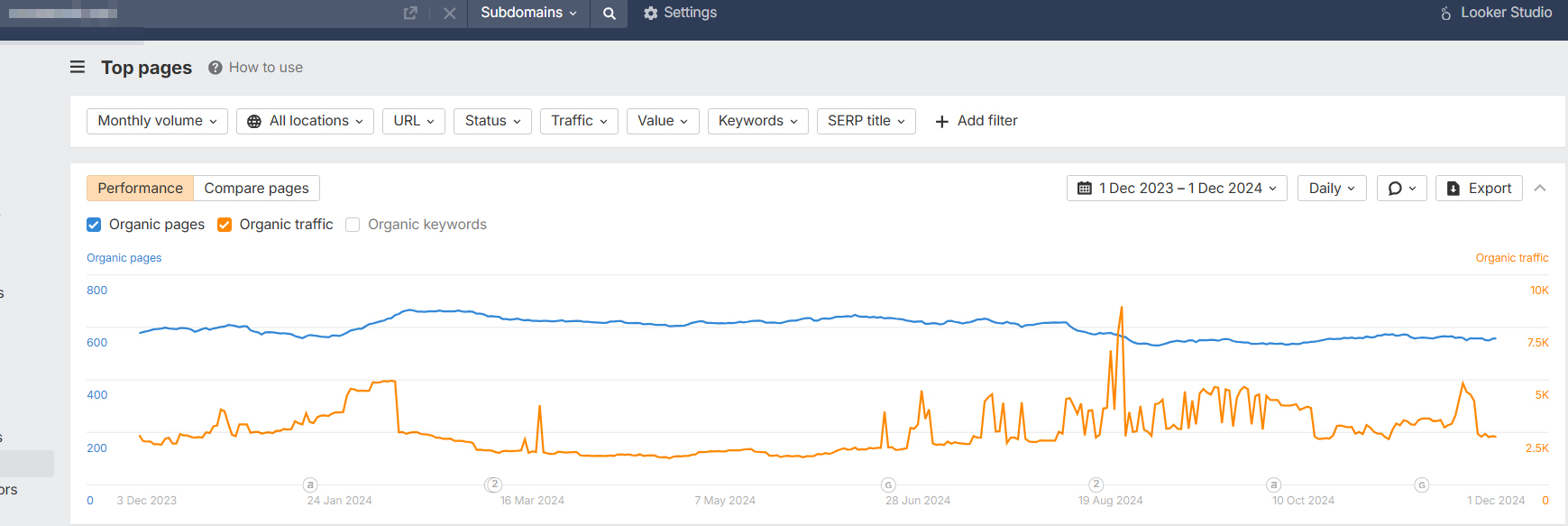Open Settings via the gear icon

(x=651, y=14)
